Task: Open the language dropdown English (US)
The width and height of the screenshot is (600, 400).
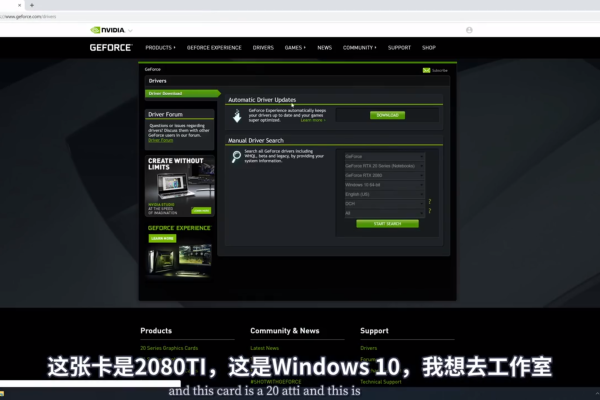Action: (x=384, y=194)
